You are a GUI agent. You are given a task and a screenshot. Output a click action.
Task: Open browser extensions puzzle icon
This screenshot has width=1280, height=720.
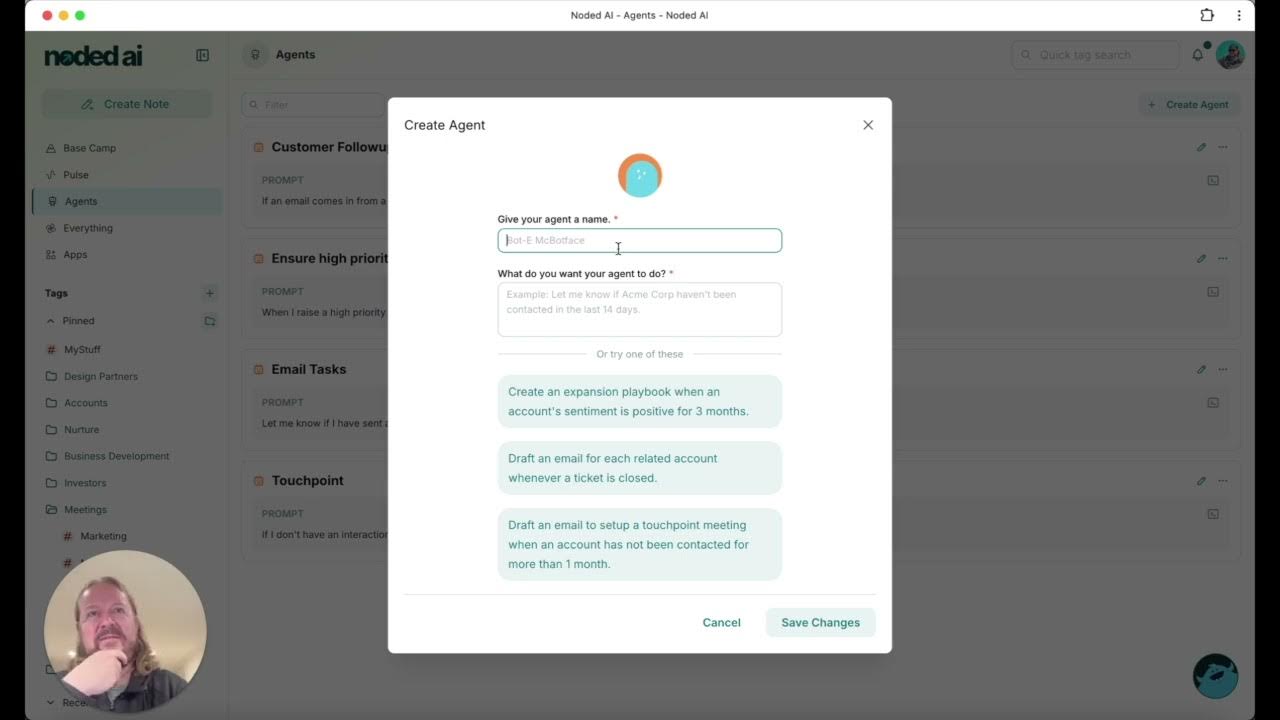(1207, 15)
